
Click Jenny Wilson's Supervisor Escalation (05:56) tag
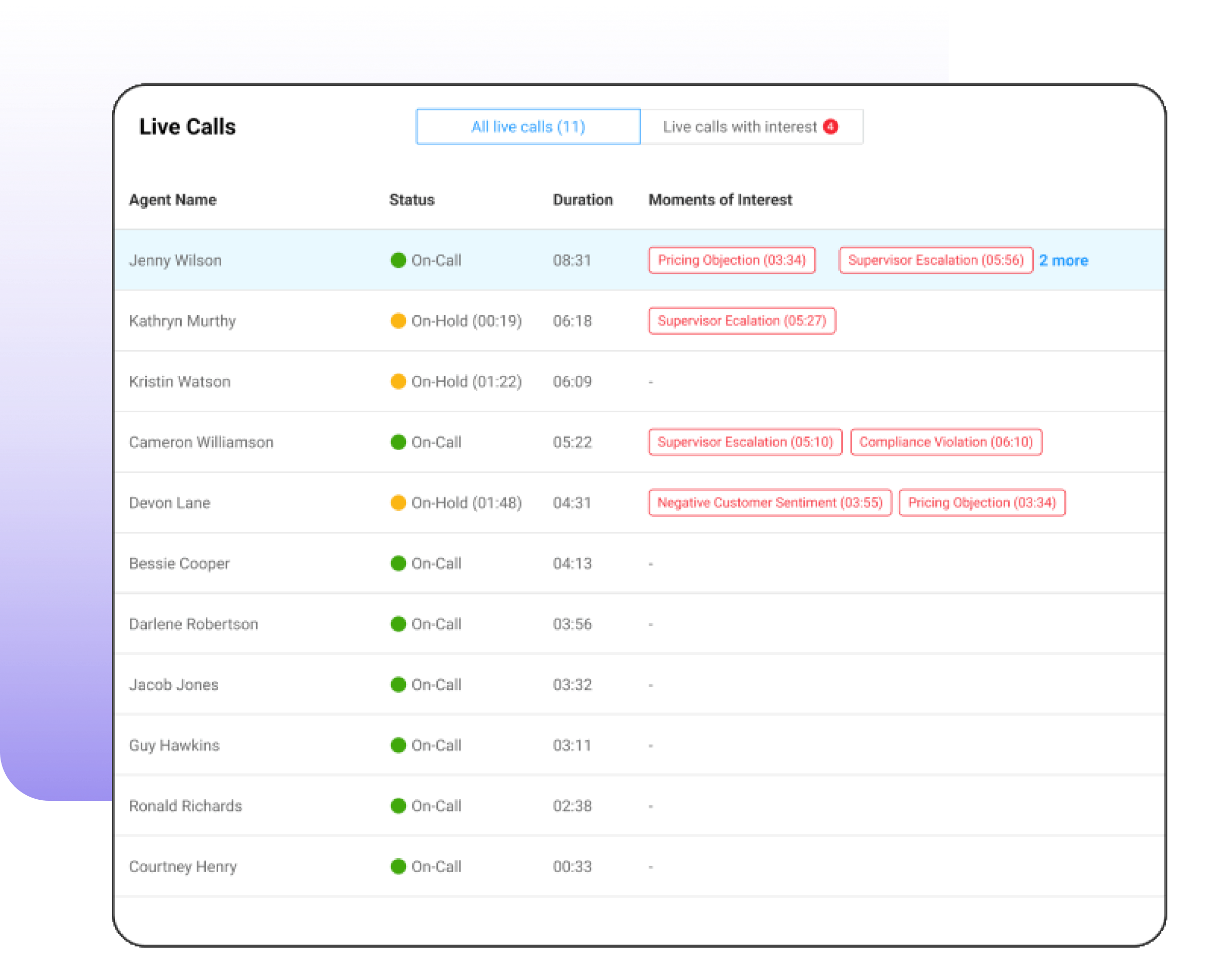pyautogui.click(x=935, y=261)
